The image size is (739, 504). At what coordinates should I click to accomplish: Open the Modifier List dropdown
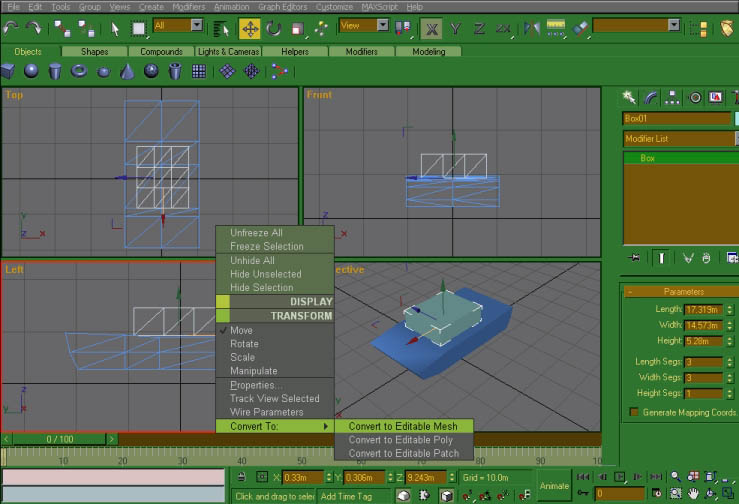pyautogui.click(x=676, y=139)
